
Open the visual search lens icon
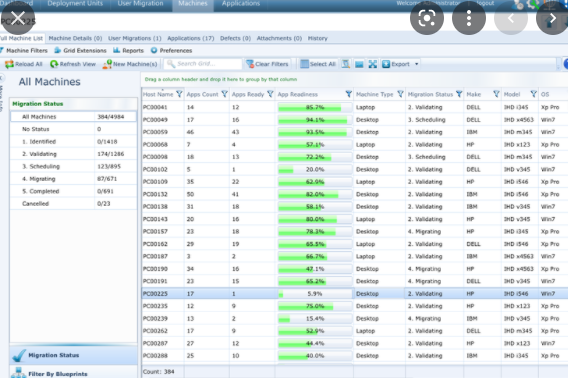427,18
